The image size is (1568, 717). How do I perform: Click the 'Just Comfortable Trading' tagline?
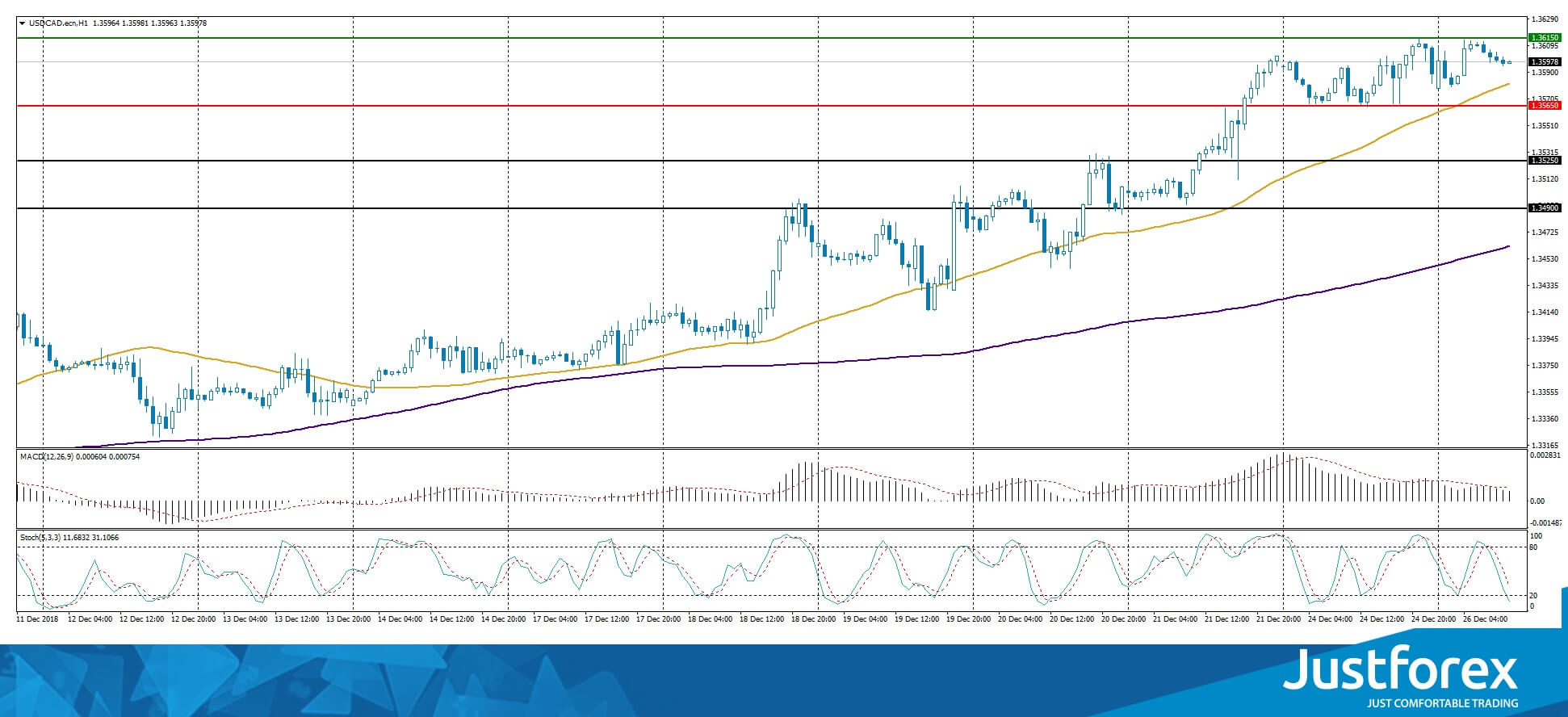tap(1442, 703)
